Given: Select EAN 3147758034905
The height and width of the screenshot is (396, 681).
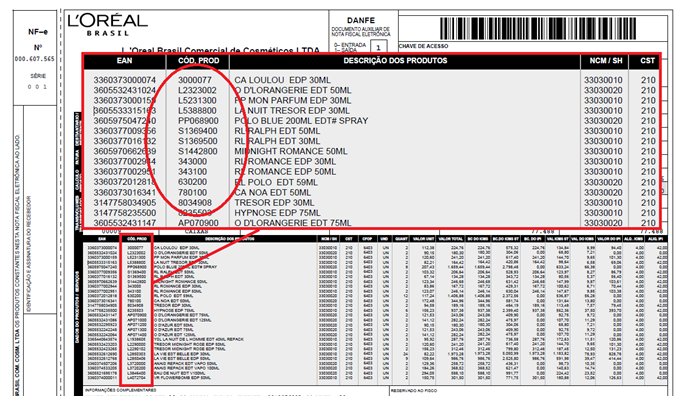Looking at the screenshot, I should coord(125,203).
